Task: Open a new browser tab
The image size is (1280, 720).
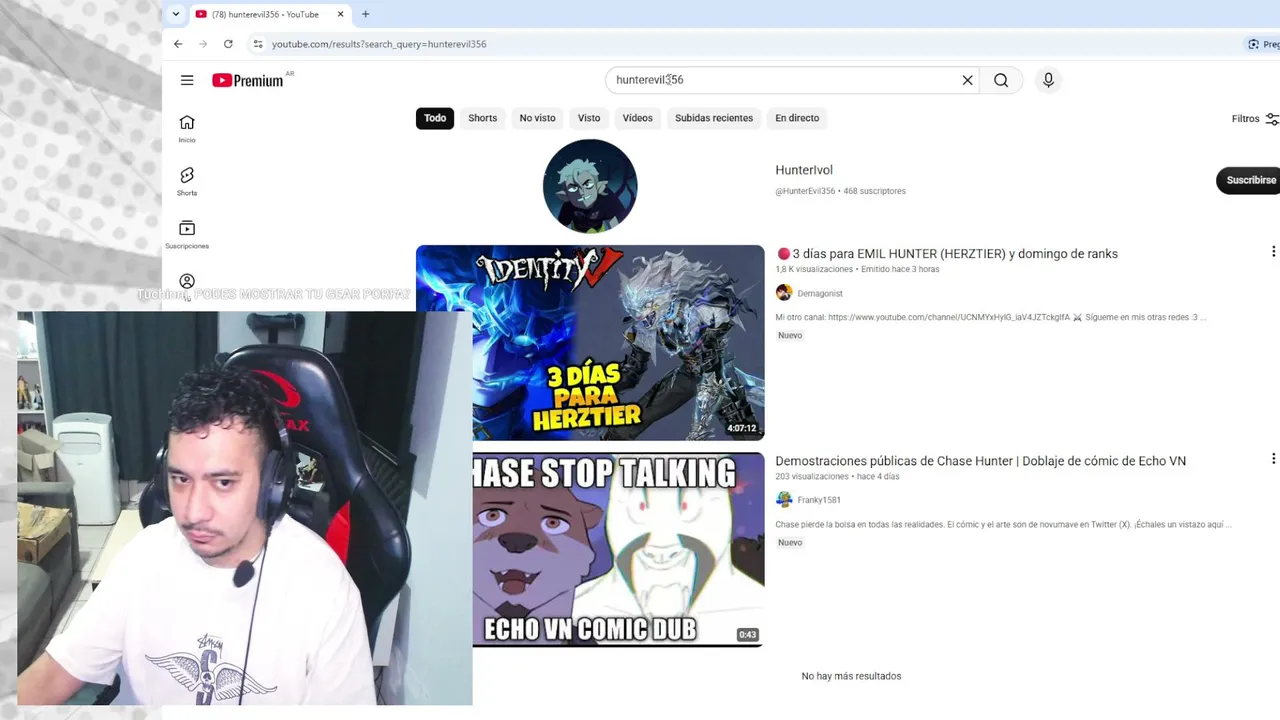Action: 365,14
